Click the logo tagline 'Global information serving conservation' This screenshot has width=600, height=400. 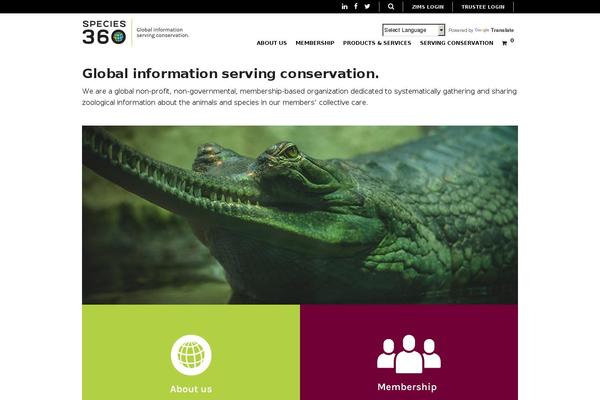click(163, 33)
